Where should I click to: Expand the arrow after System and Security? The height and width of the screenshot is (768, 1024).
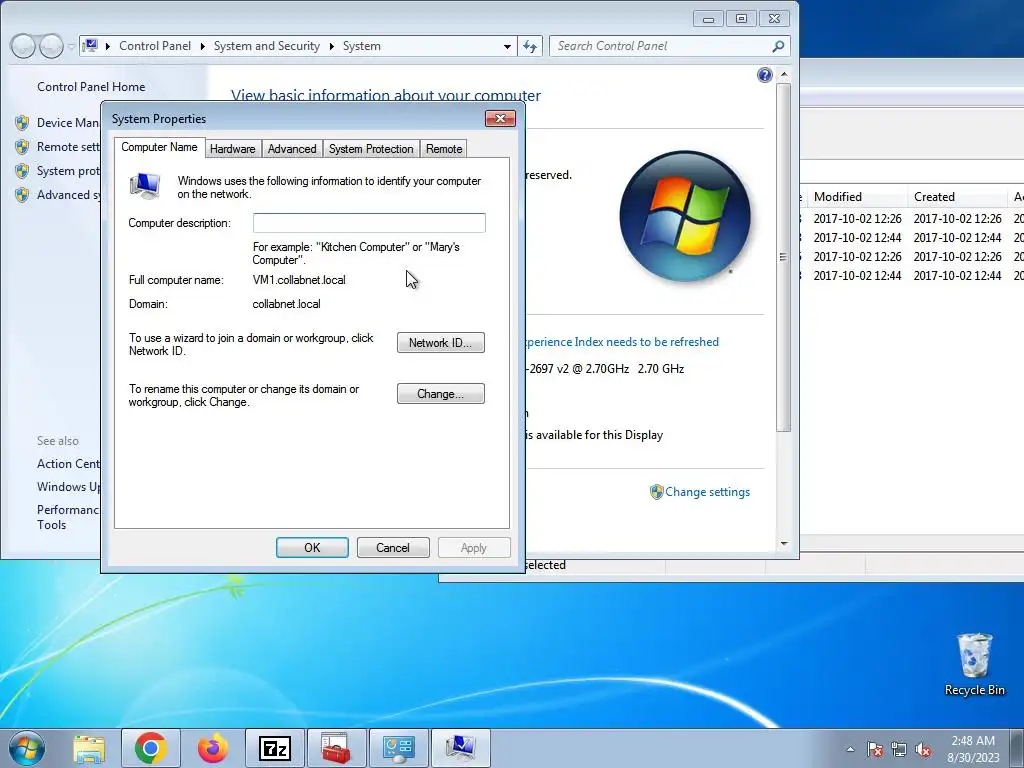click(x=332, y=46)
